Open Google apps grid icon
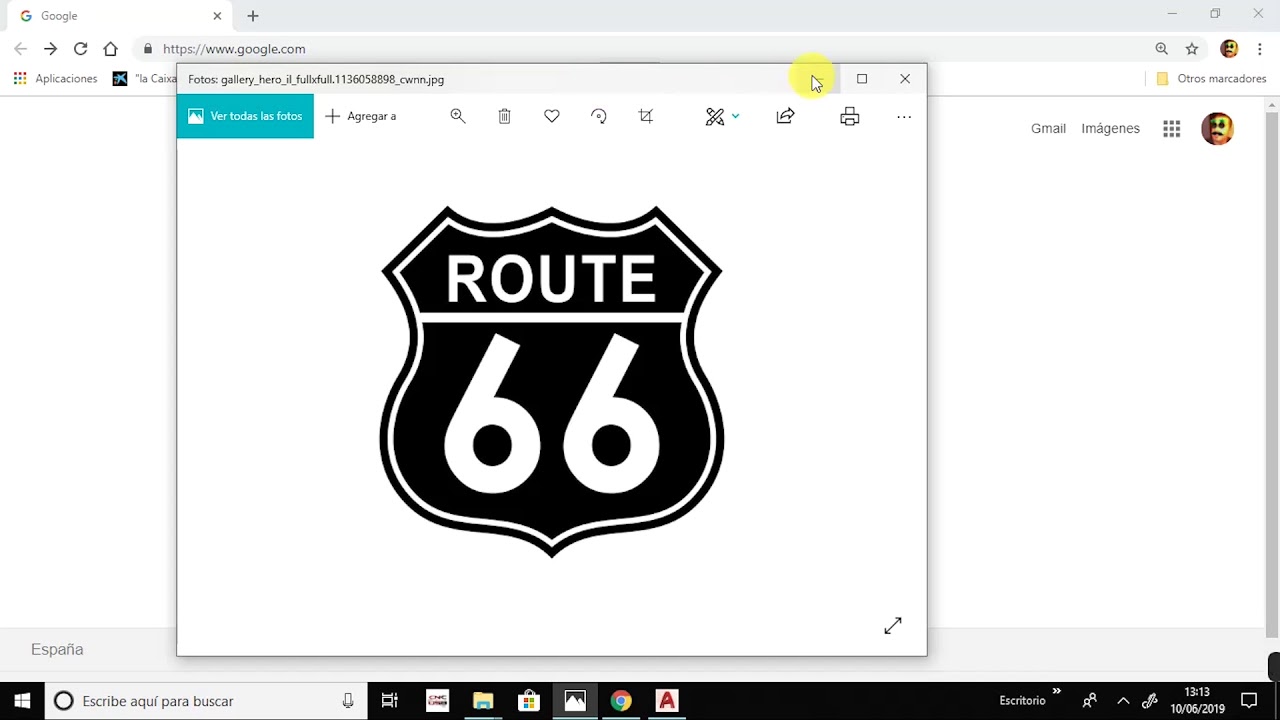The height and width of the screenshot is (720, 1280). 1172,128
